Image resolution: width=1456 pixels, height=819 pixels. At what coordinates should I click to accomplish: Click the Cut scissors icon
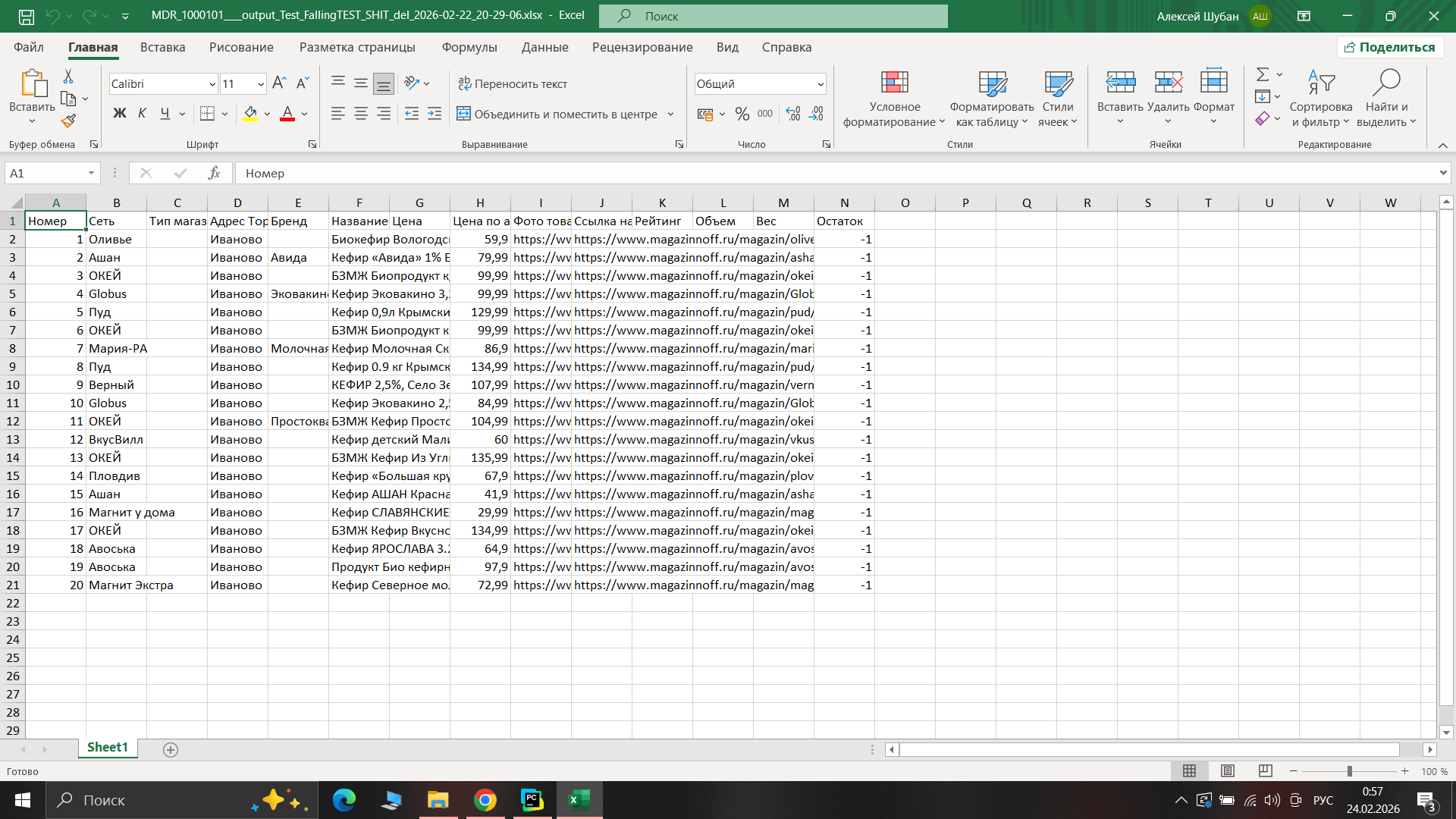[x=68, y=77]
